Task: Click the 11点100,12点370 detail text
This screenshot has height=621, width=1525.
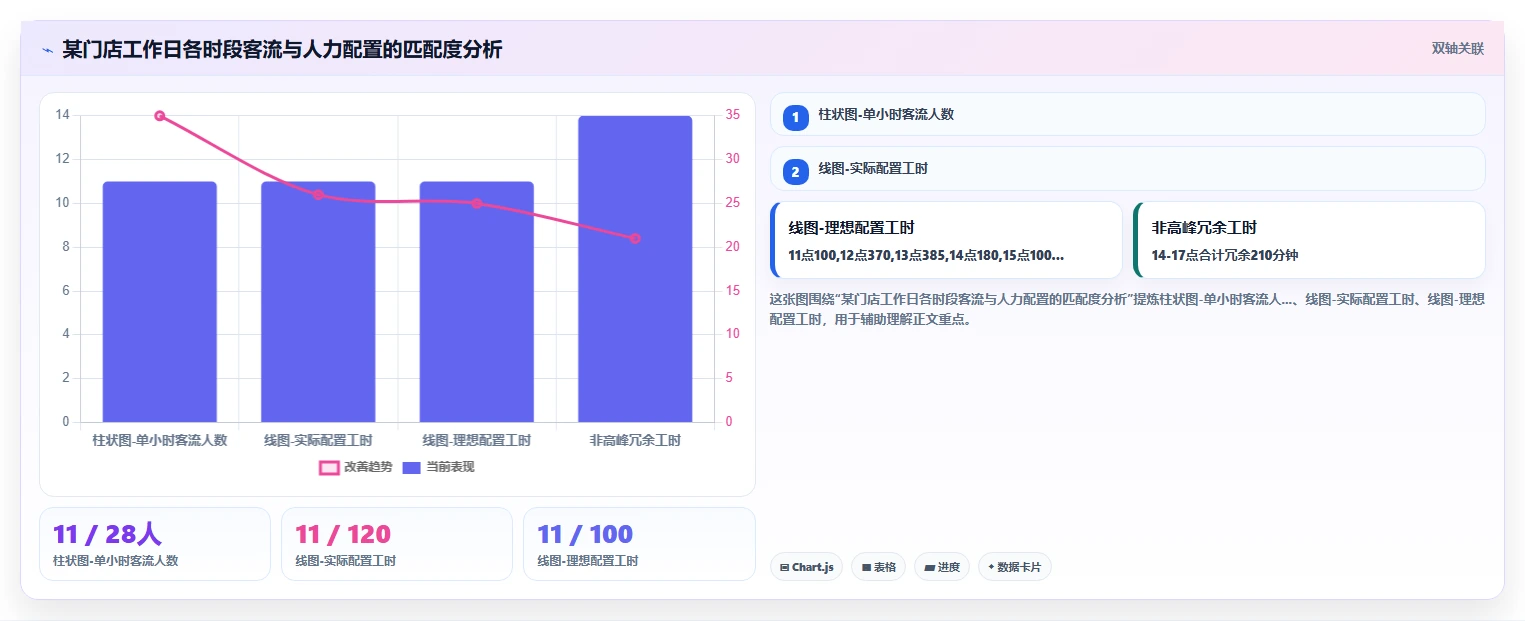Action: pos(926,255)
